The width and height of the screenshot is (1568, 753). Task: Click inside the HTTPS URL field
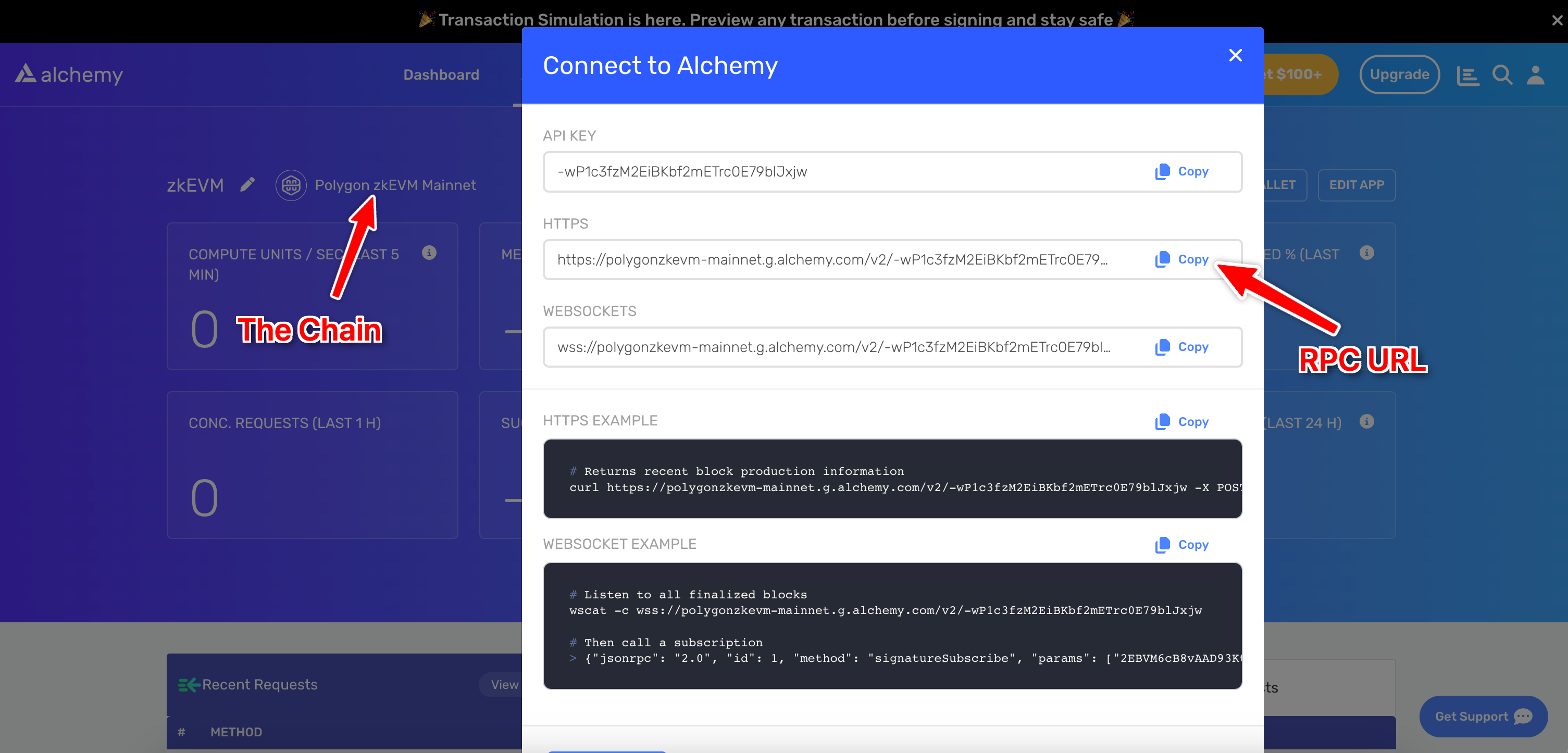tap(832, 260)
